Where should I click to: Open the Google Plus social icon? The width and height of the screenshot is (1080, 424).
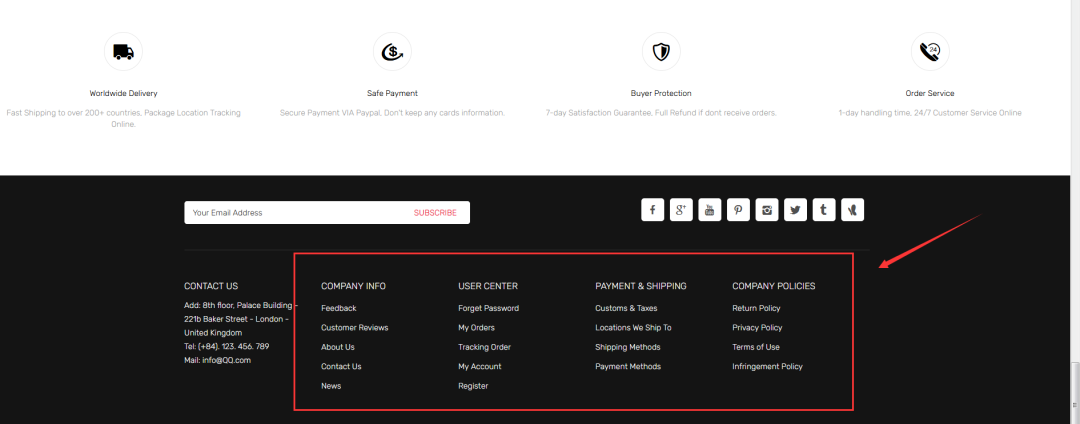[681, 210]
